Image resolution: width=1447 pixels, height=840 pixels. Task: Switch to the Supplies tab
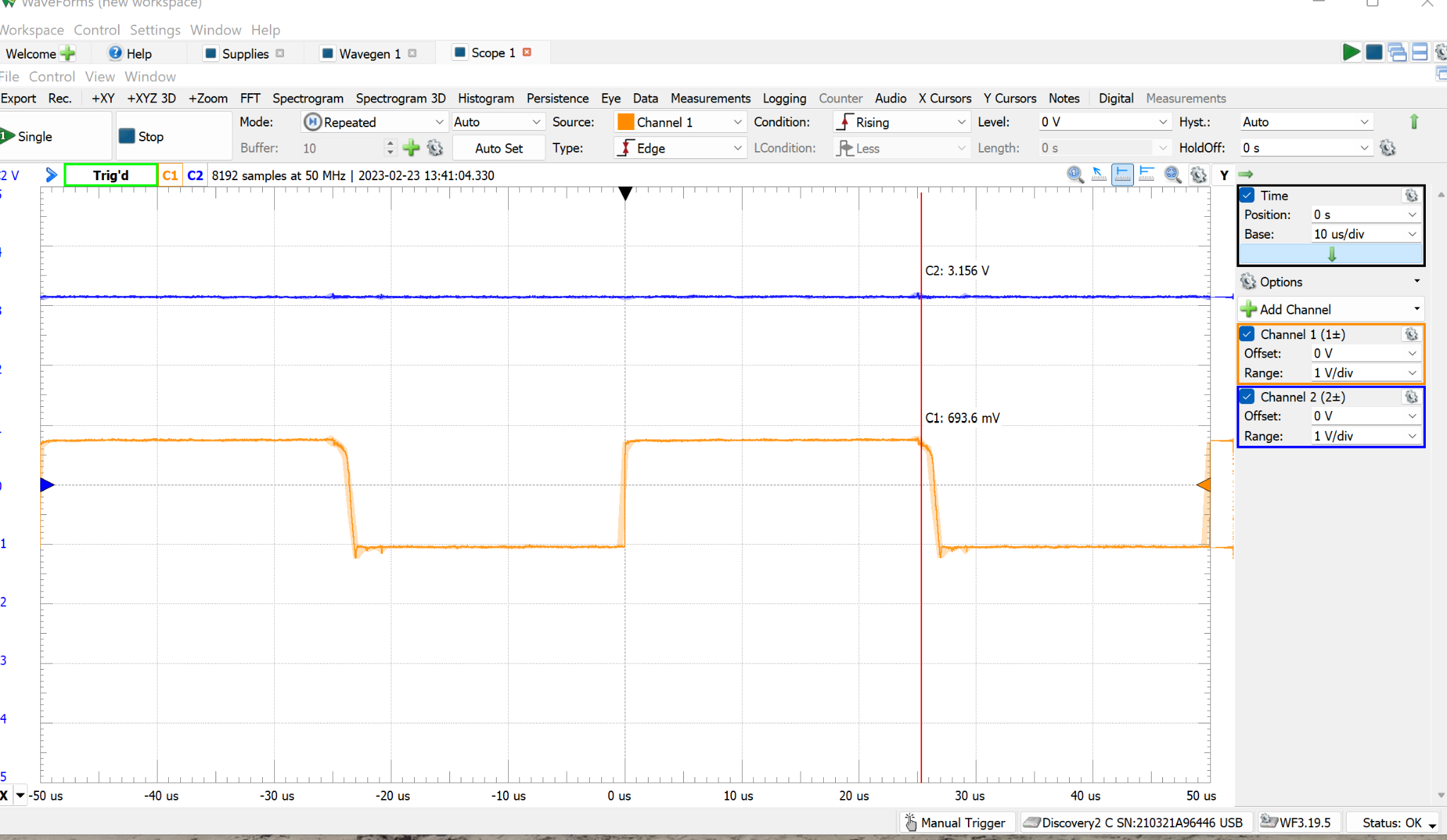[244, 54]
